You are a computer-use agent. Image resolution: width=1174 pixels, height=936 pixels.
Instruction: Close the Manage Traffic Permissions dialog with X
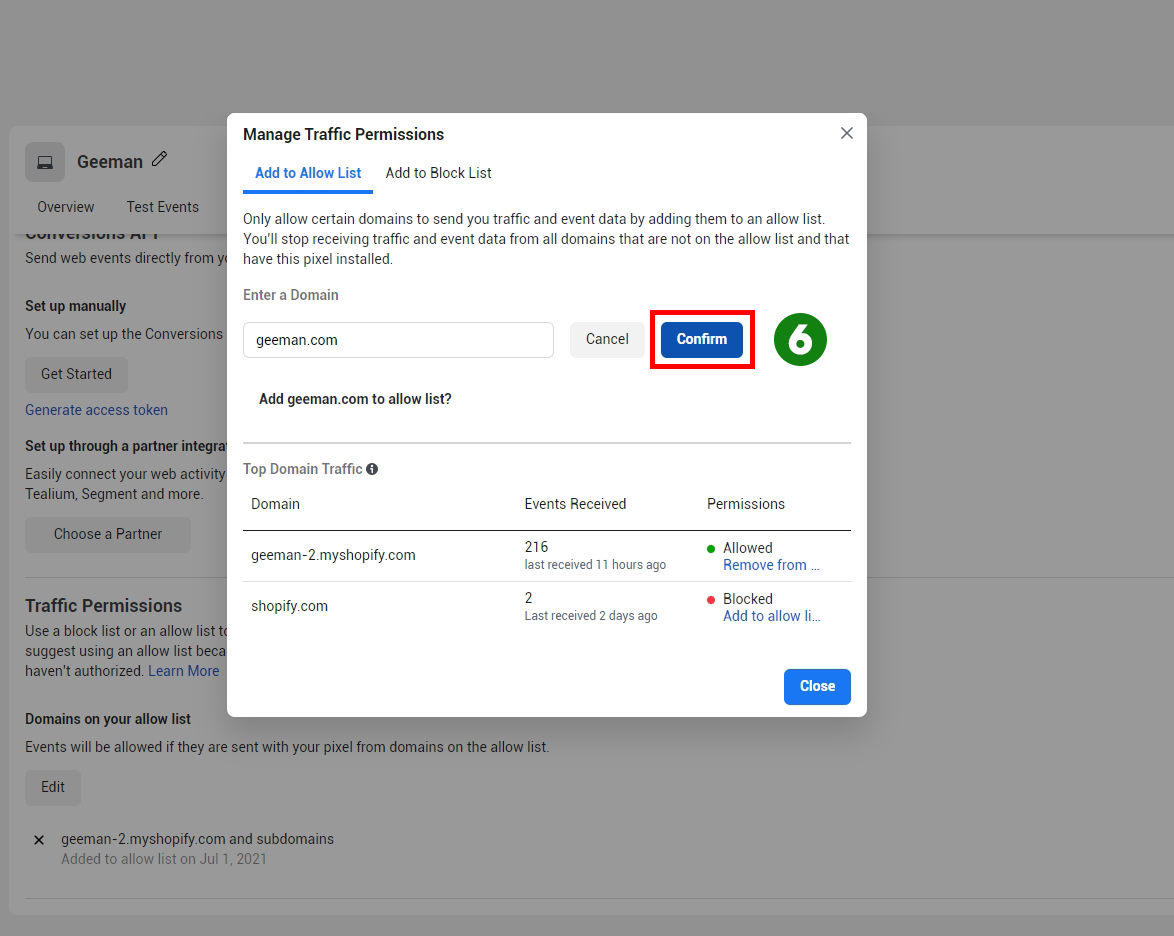coord(846,133)
